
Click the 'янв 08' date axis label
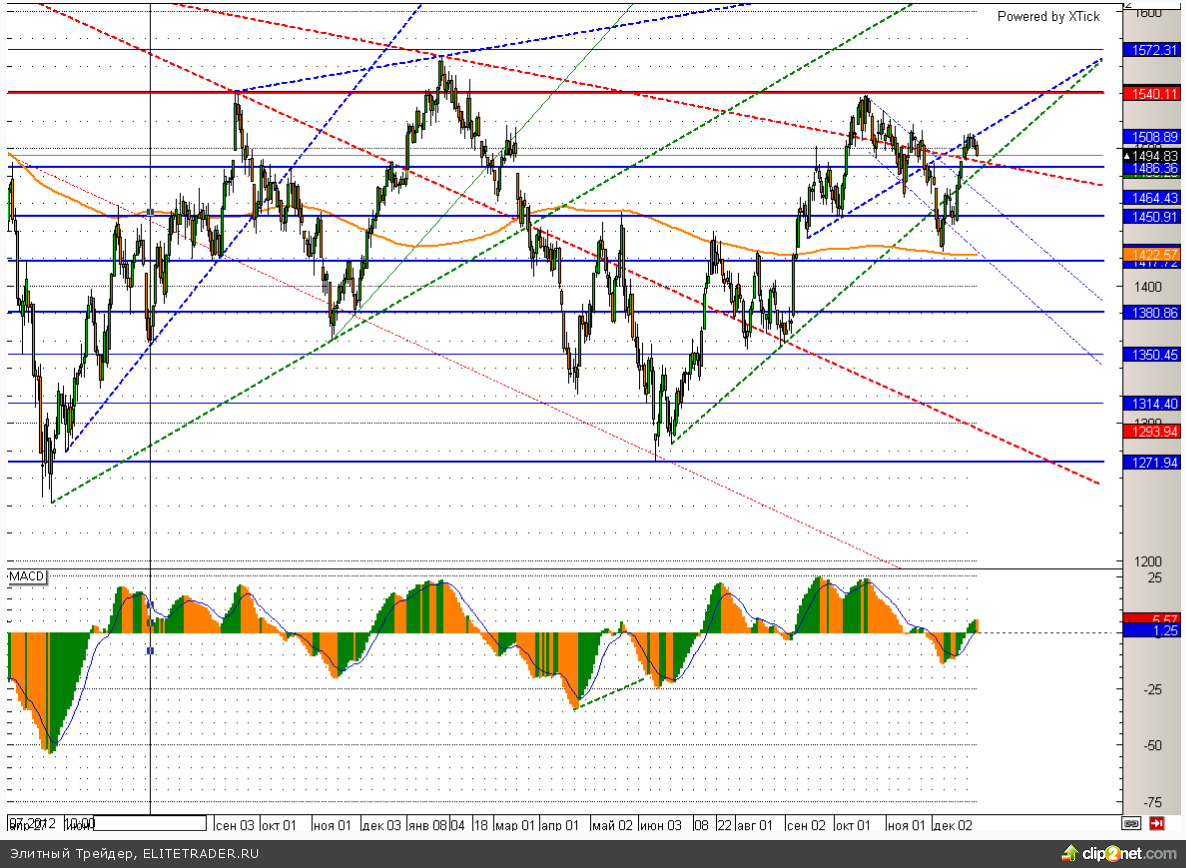pos(427,825)
